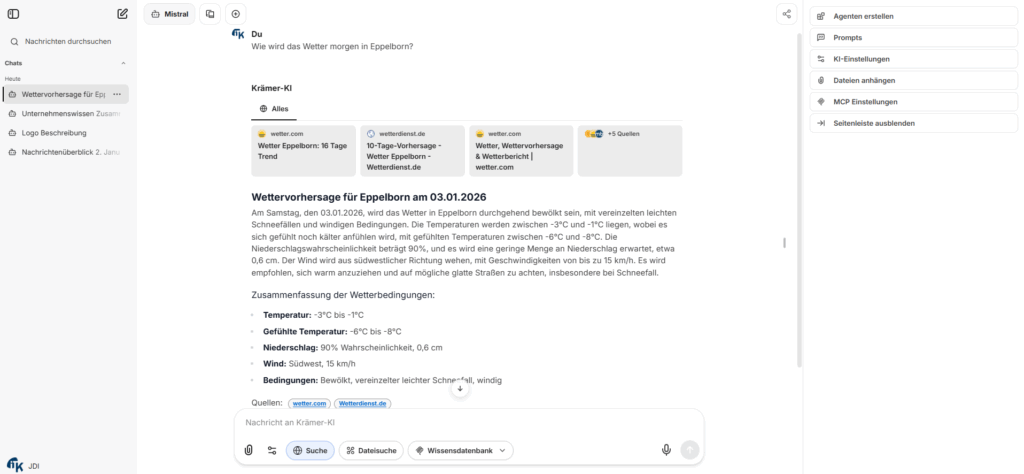The image size is (1024, 474).
Task: Collapse the Chats section chevron
Action: (123, 63)
